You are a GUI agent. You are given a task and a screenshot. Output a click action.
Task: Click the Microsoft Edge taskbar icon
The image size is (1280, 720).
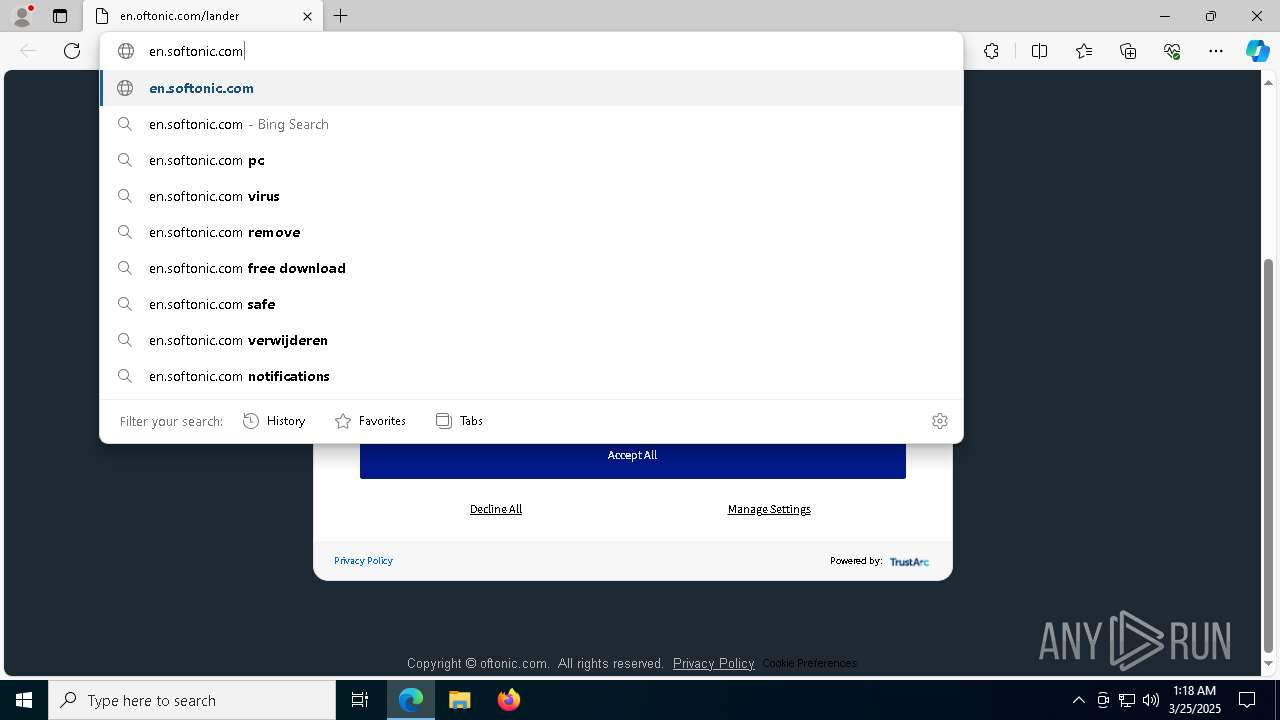411,700
